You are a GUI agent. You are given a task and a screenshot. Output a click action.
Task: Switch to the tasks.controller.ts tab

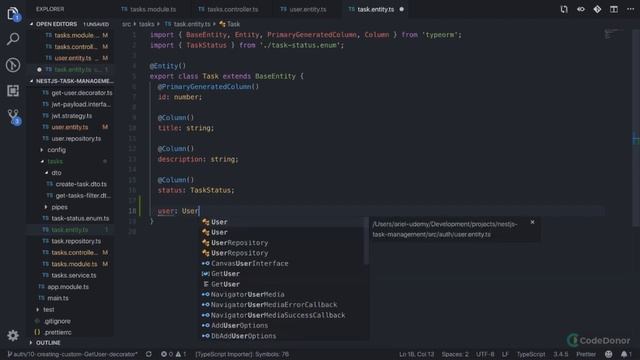228,9
